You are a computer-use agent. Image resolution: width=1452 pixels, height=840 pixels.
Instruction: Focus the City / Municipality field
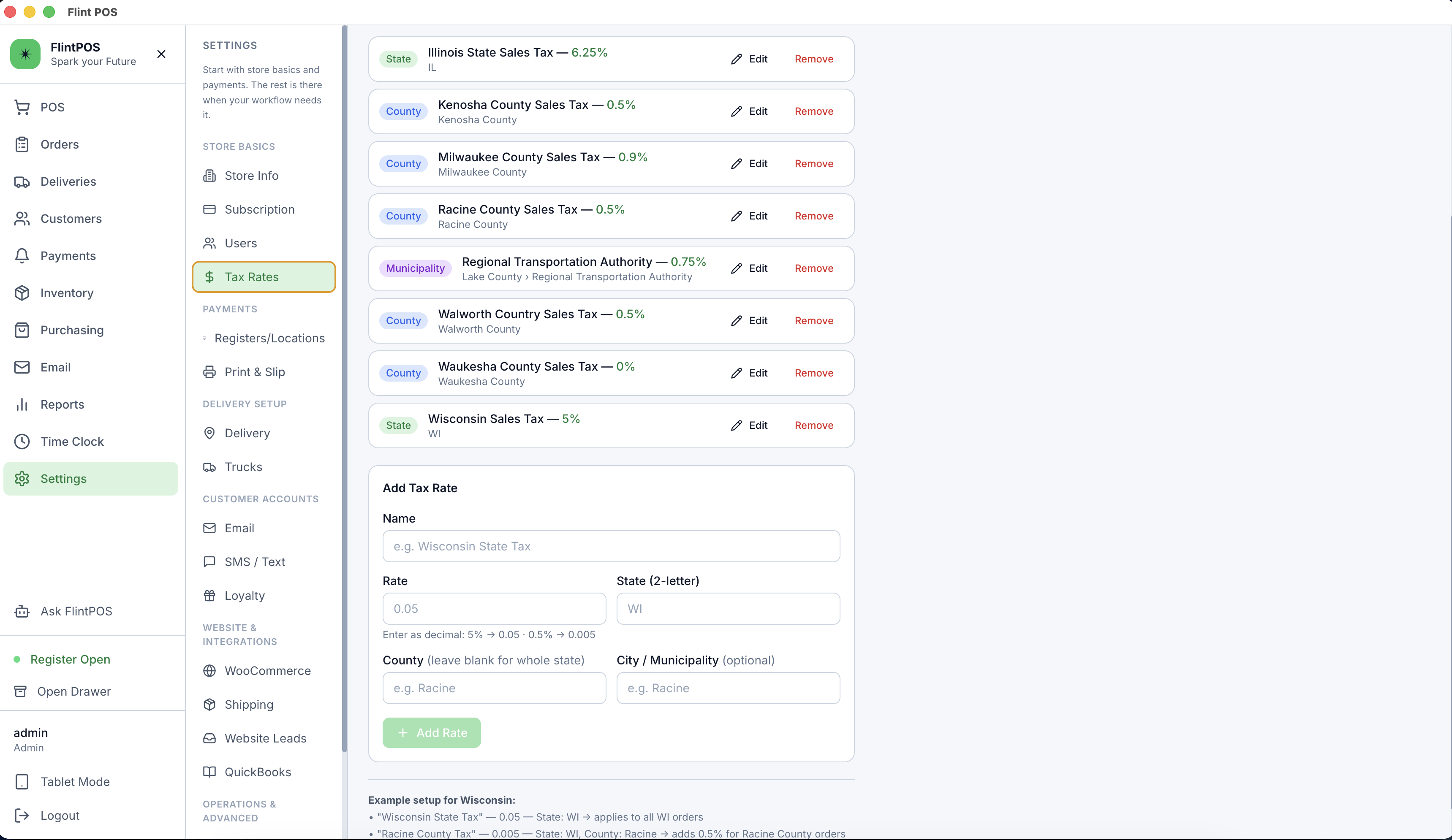click(x=728, y=688)
